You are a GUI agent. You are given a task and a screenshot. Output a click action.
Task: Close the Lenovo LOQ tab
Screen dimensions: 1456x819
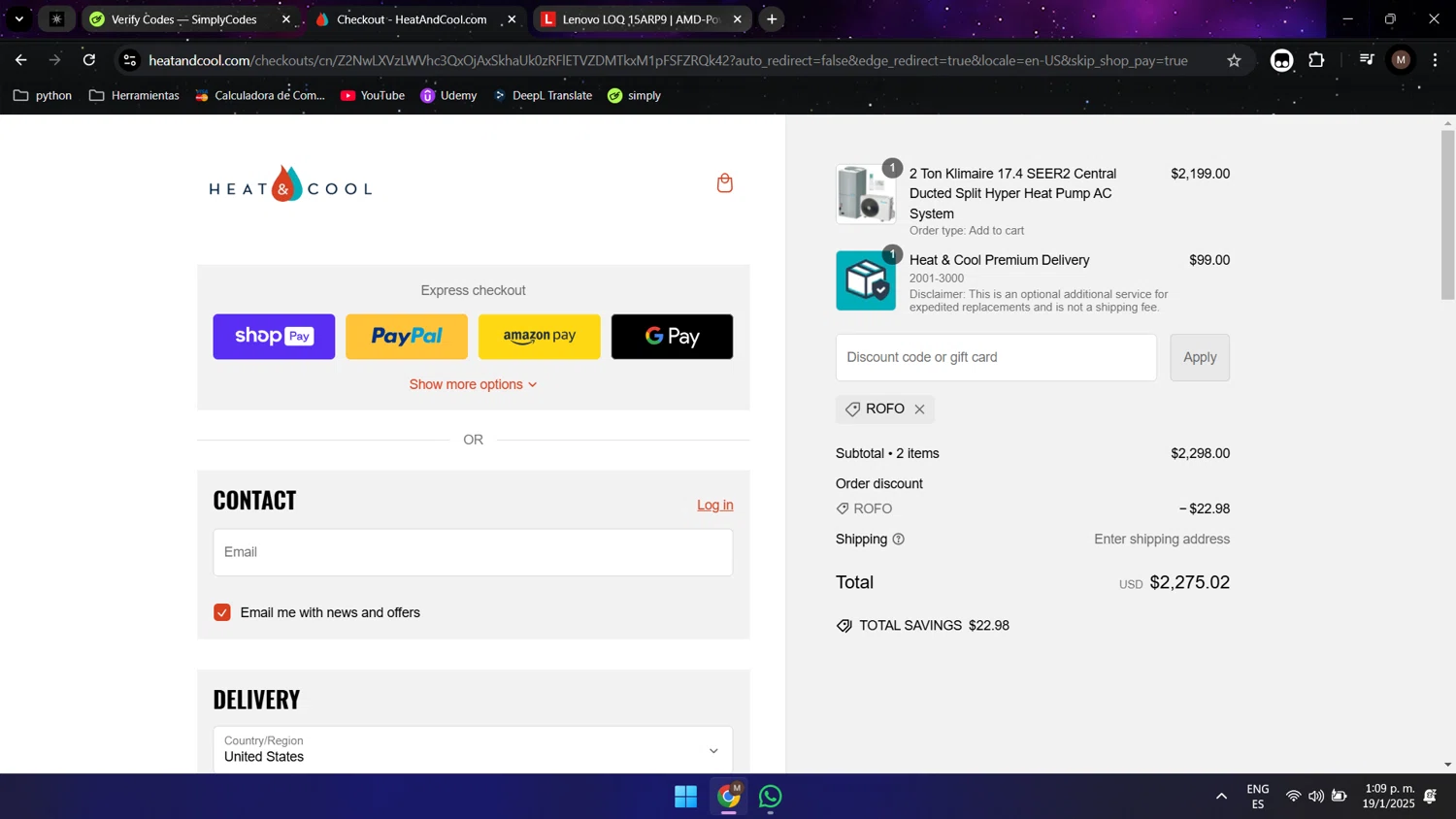point(738,19)
